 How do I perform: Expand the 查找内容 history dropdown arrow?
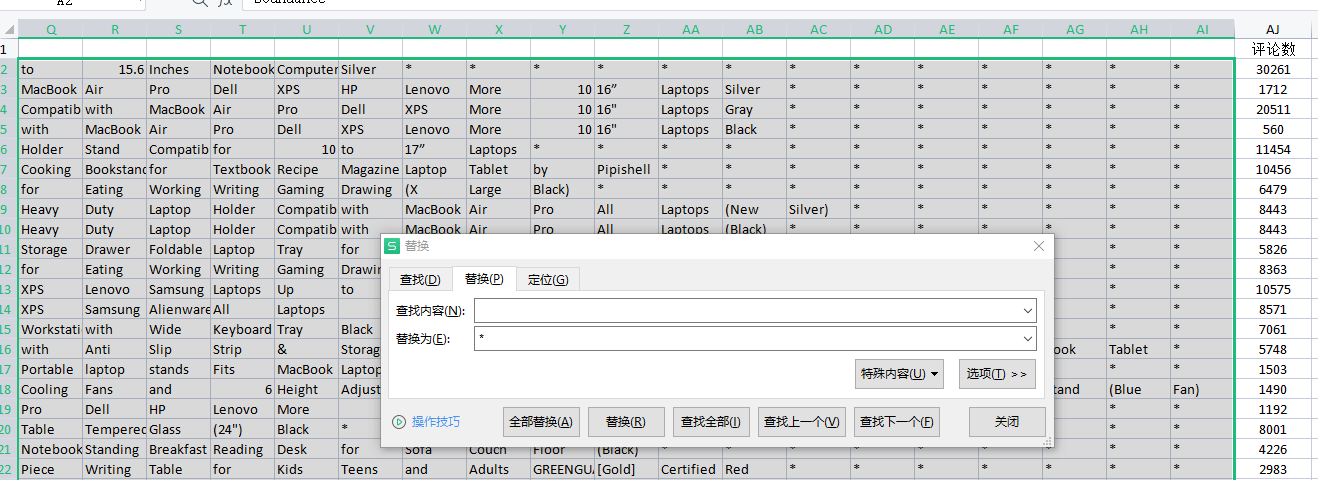pyautogui.click(x=1028, y=311)
